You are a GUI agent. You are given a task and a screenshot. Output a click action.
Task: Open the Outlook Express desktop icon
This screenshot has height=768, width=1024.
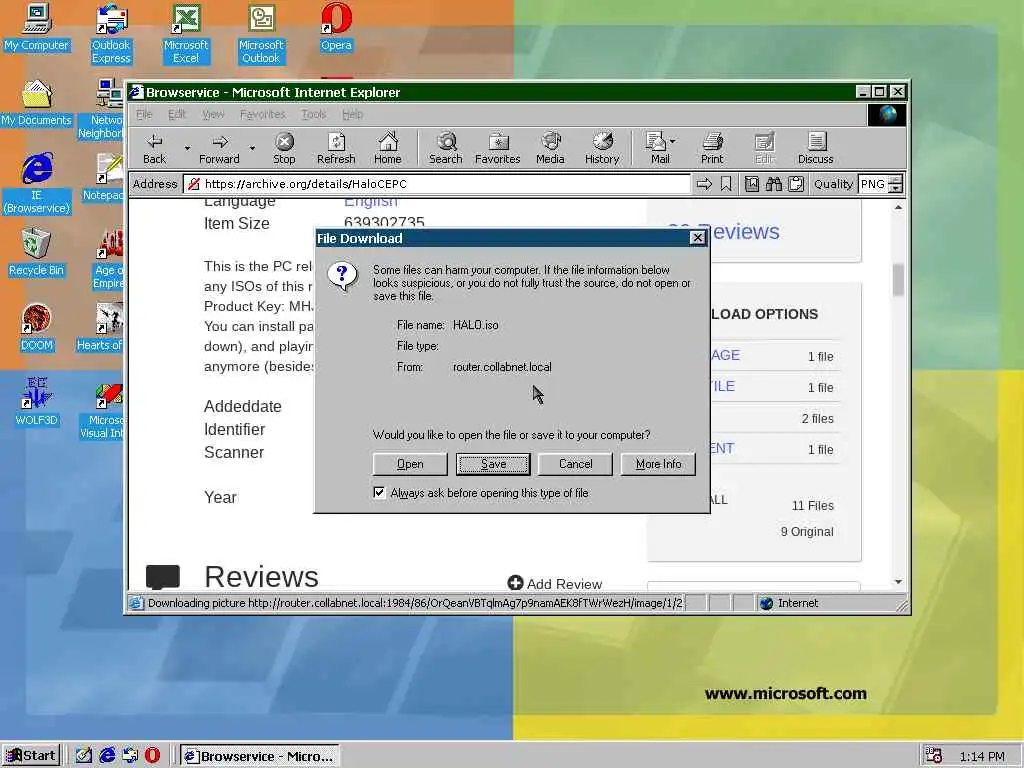[111, 34]
